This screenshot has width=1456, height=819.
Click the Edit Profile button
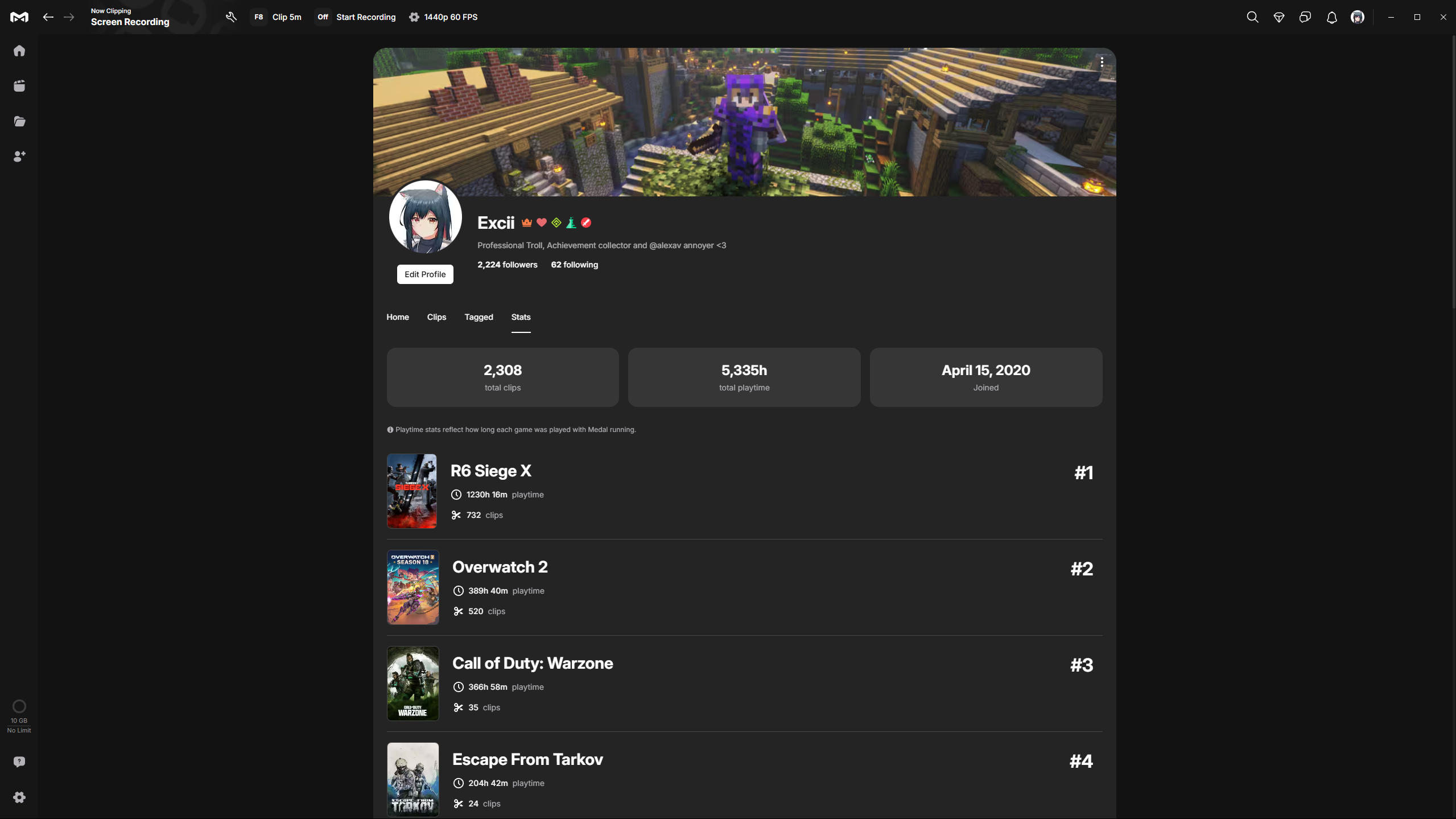pos(425,274)
